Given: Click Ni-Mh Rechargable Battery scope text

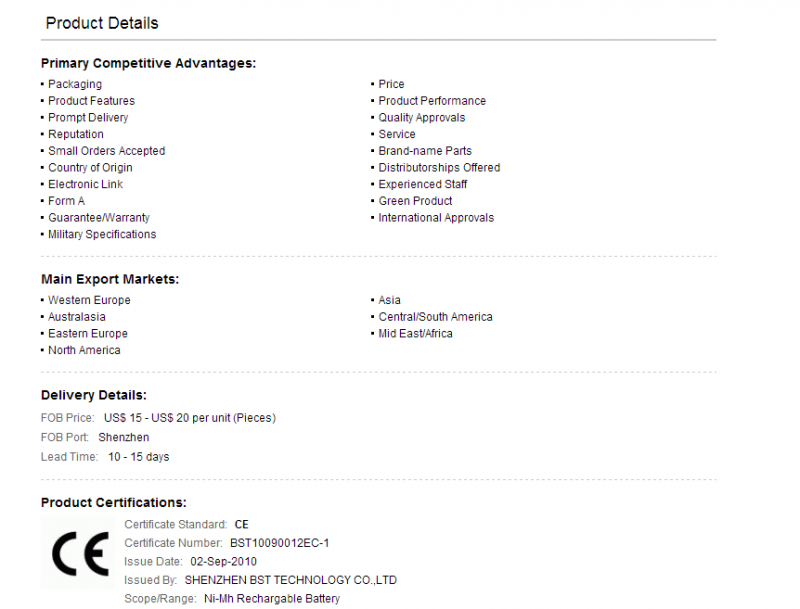Looking at the screenshot, I should coord(272,599).
